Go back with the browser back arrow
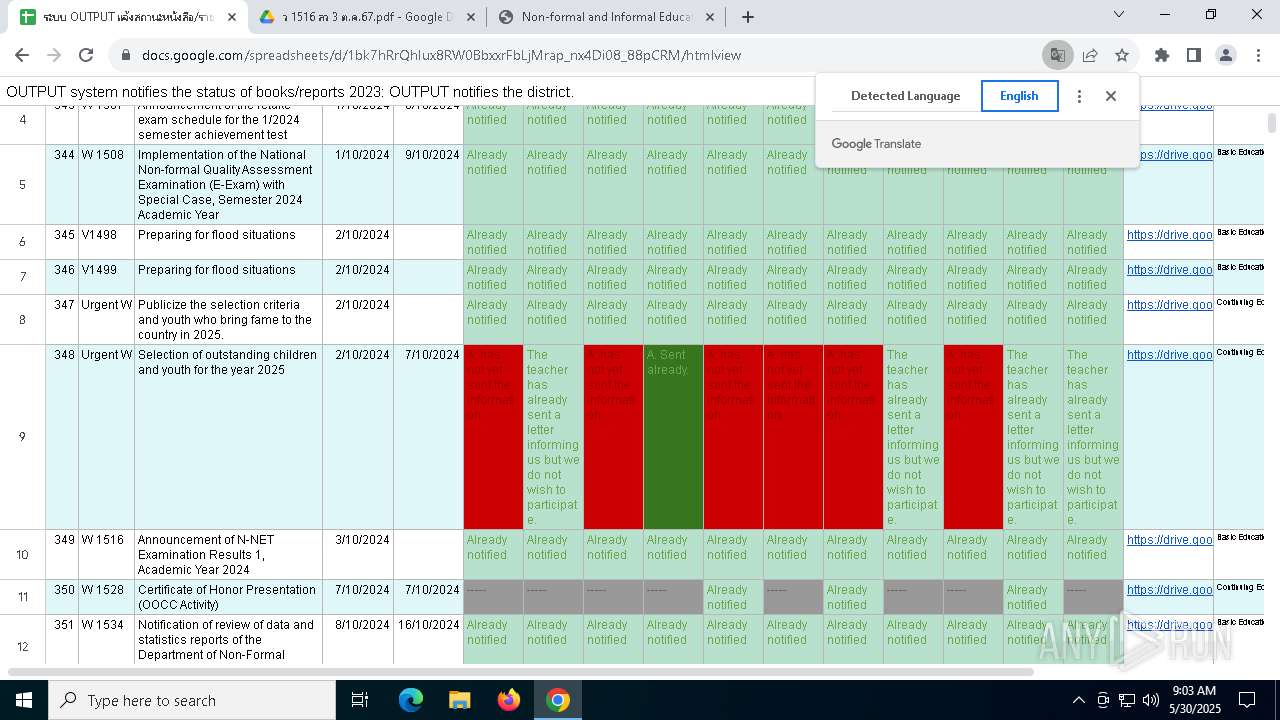1280x720 pixels. pos(22,56)
